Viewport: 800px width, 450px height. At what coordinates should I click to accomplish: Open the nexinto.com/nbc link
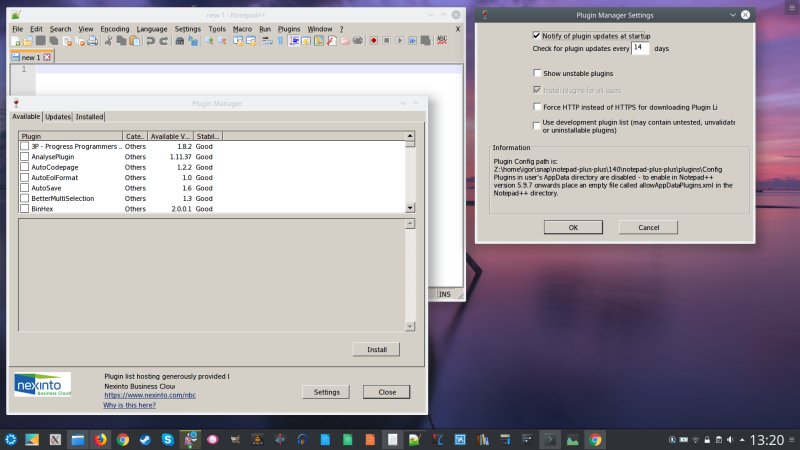coord(150,395)
